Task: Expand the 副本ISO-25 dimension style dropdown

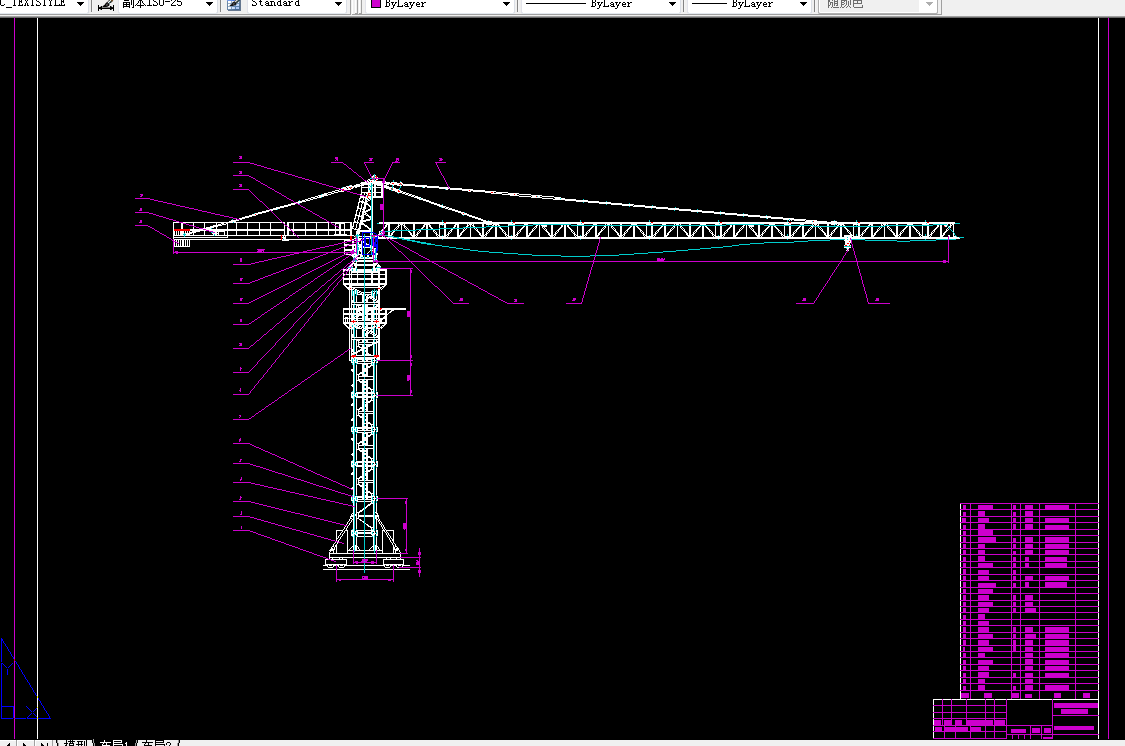Action: tap(209, 4)
